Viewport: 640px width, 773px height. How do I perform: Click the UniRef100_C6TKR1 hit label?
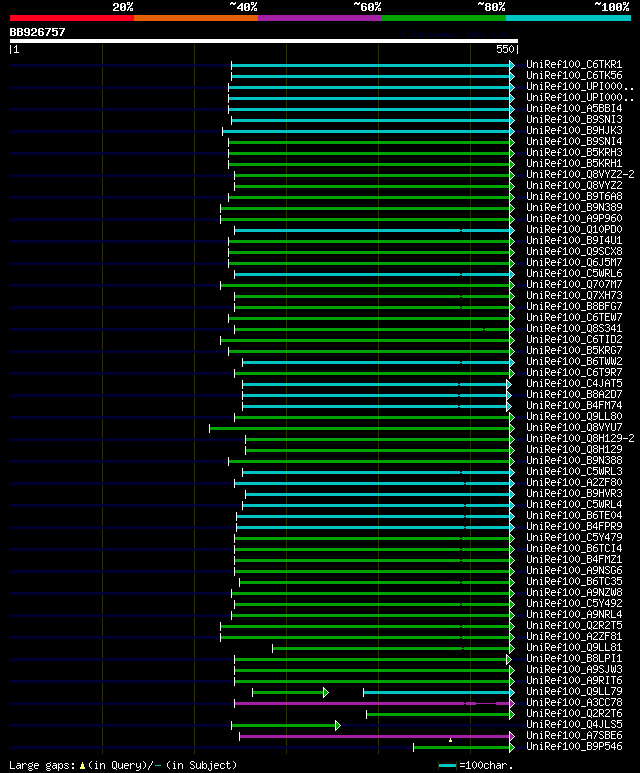[574, 65]
